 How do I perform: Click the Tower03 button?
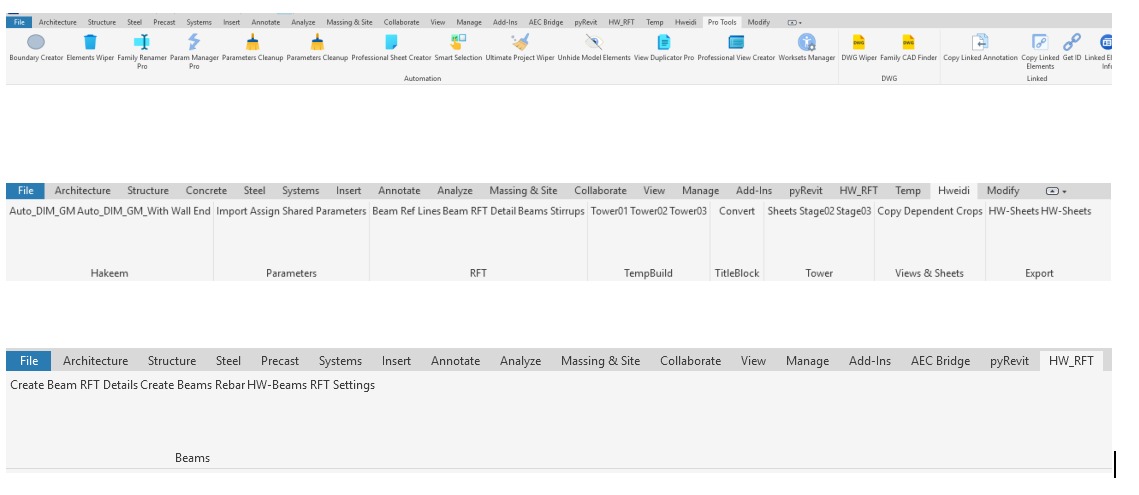pos(688,211)
